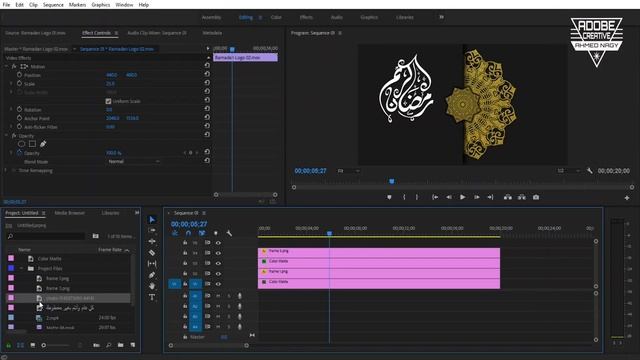This screenshot has height=360, width=640.
Task: Select the Pen tool in toolbar
Action: [x=152, y=275]
